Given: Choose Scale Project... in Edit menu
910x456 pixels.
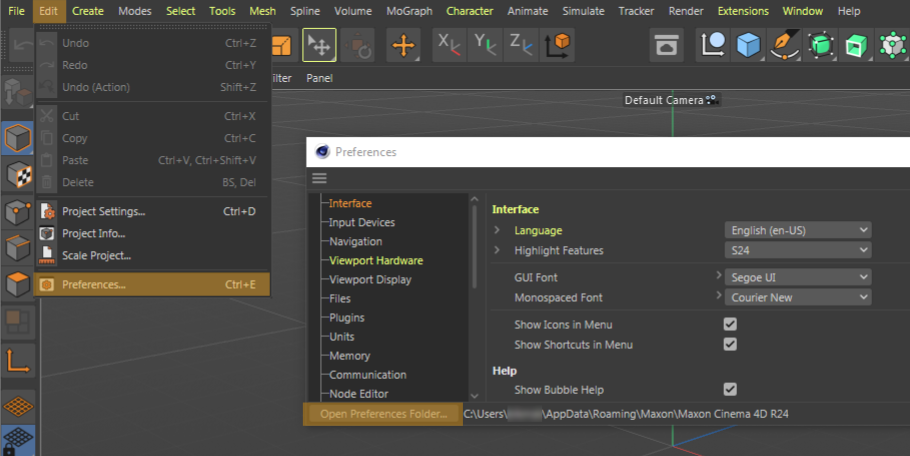Looking at the screenshot, I should click(x=153, y=255).
